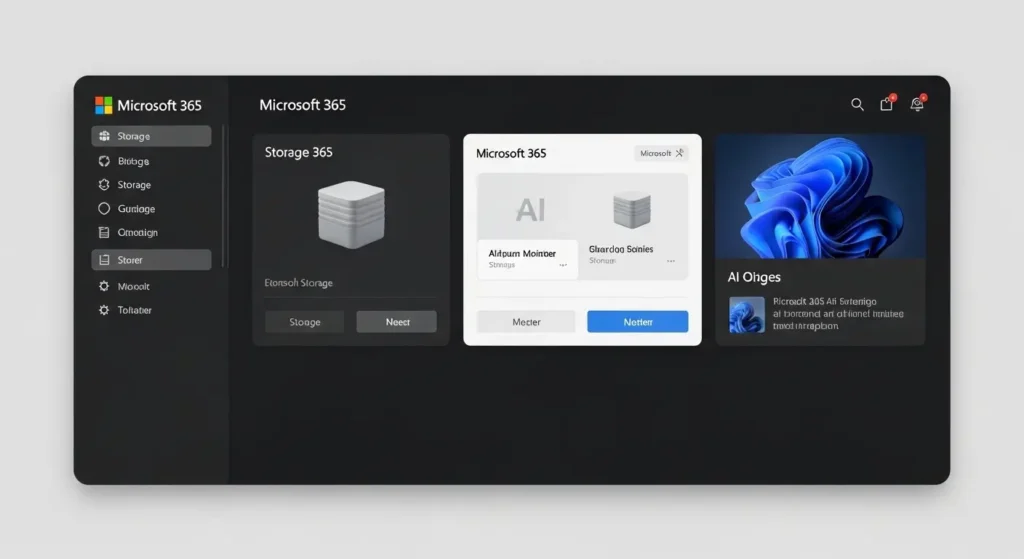This screenshot has height=559, width=1024.
Task: Click the Neect button on the Storage 365 card
Action: tap(396, 322)
